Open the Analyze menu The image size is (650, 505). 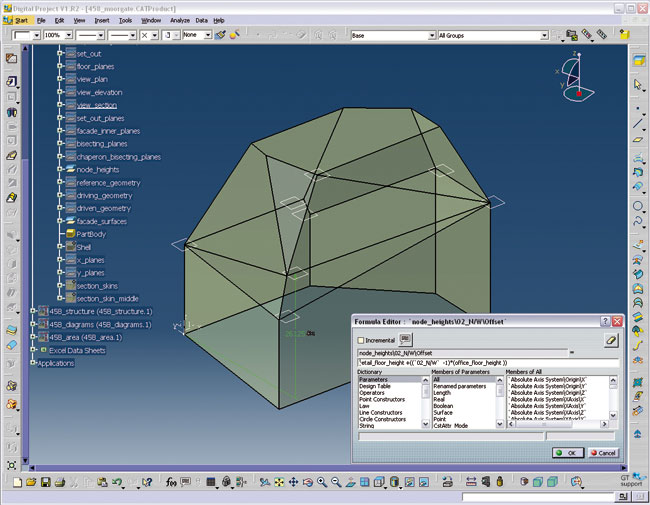click(x=179, y=19)
